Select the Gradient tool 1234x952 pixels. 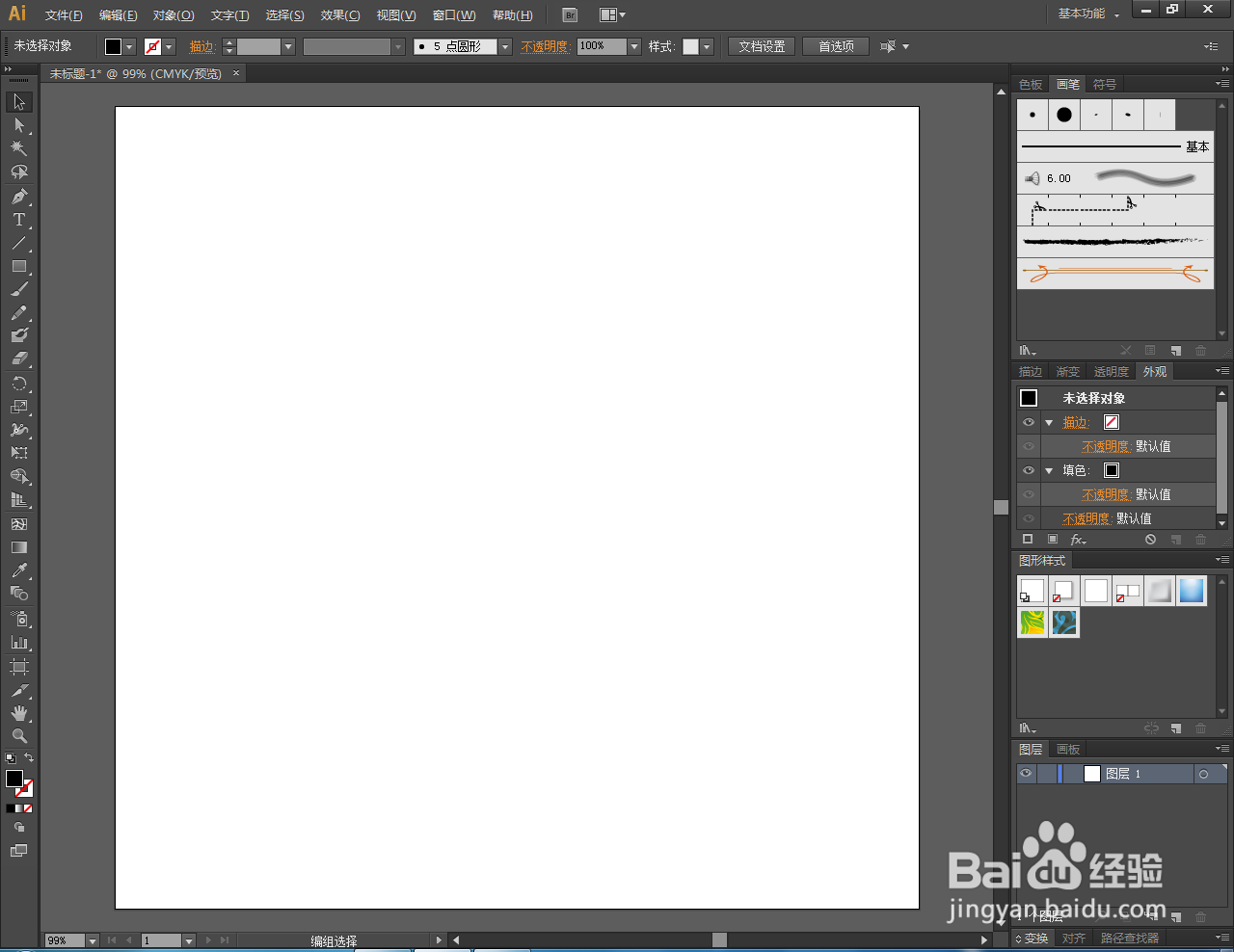(19, 547)
